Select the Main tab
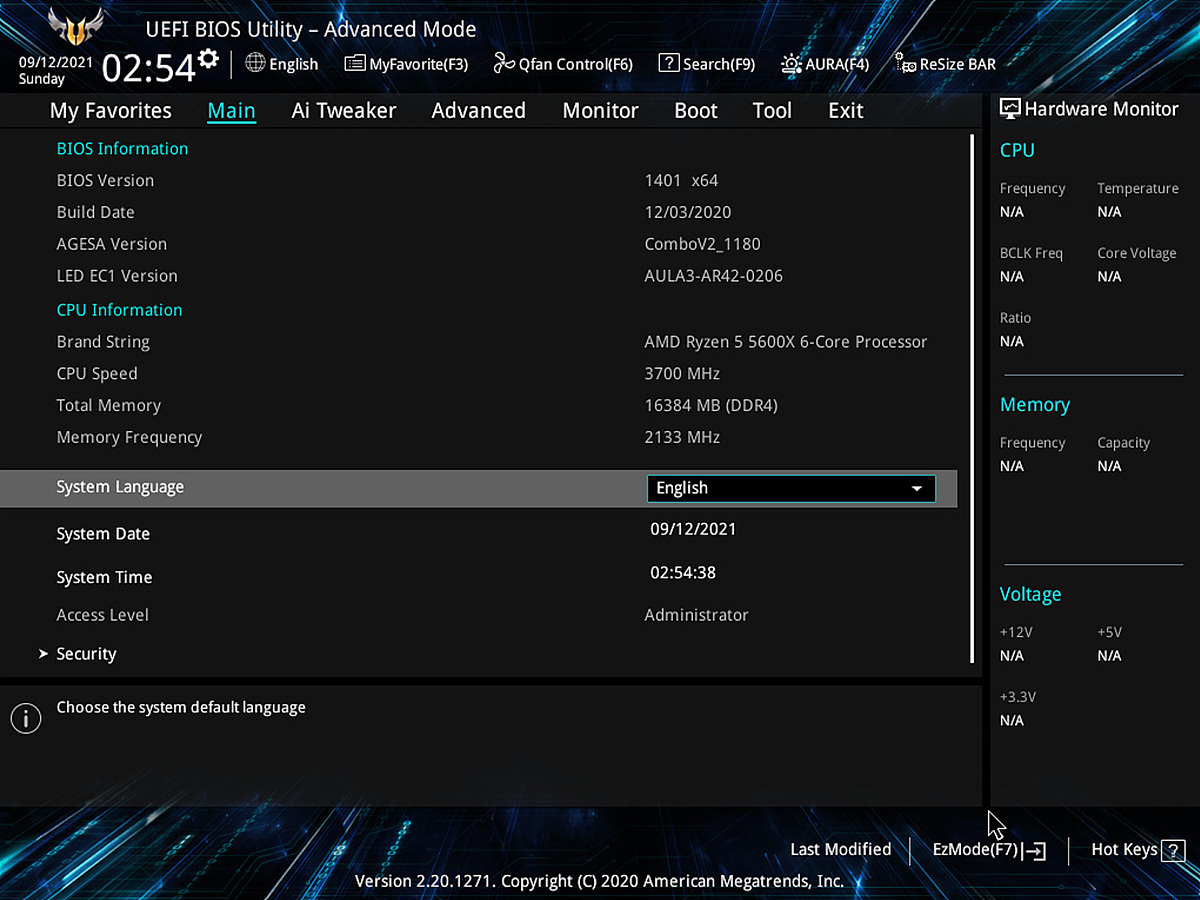1200x900 pixels. [x=231, y=111]
